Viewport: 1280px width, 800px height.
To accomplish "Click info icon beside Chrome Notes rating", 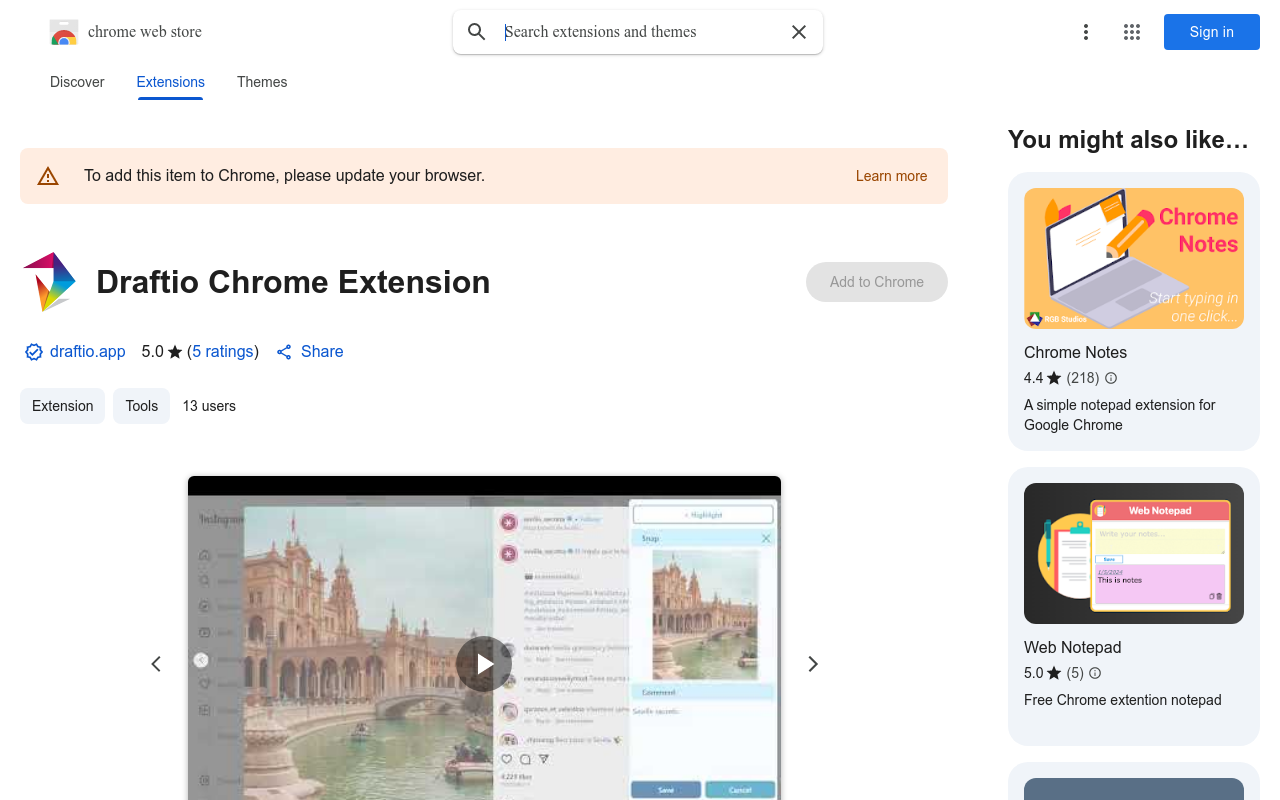I will pyautogui.click(x=1111, y=378).
